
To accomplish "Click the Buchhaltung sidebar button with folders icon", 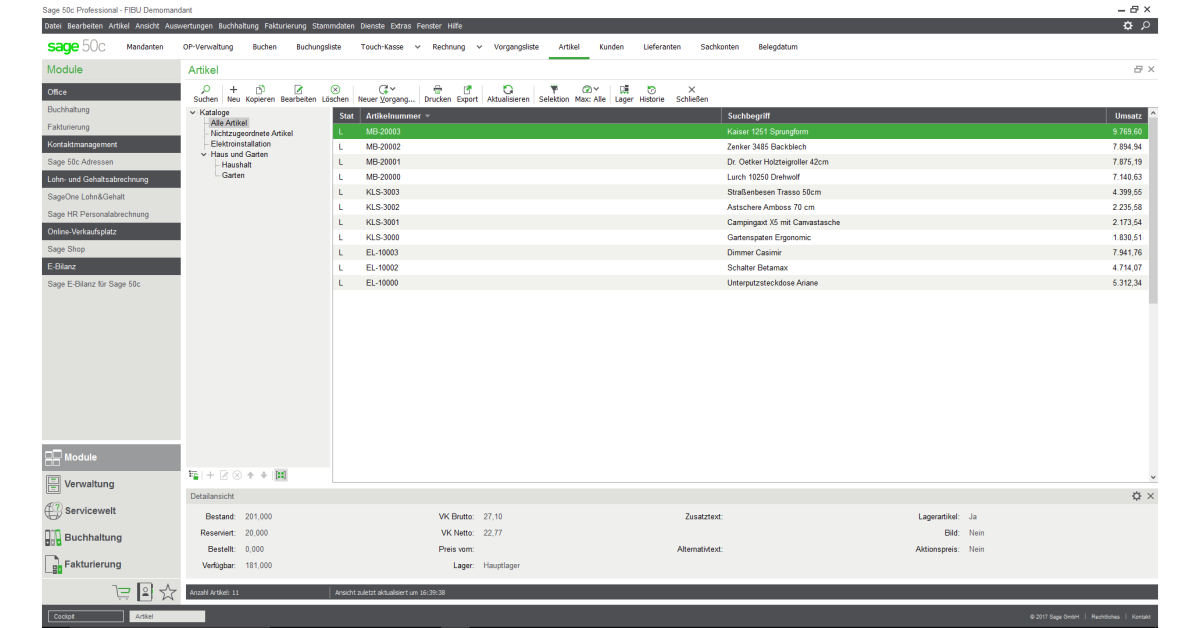I will click(111, 538).
